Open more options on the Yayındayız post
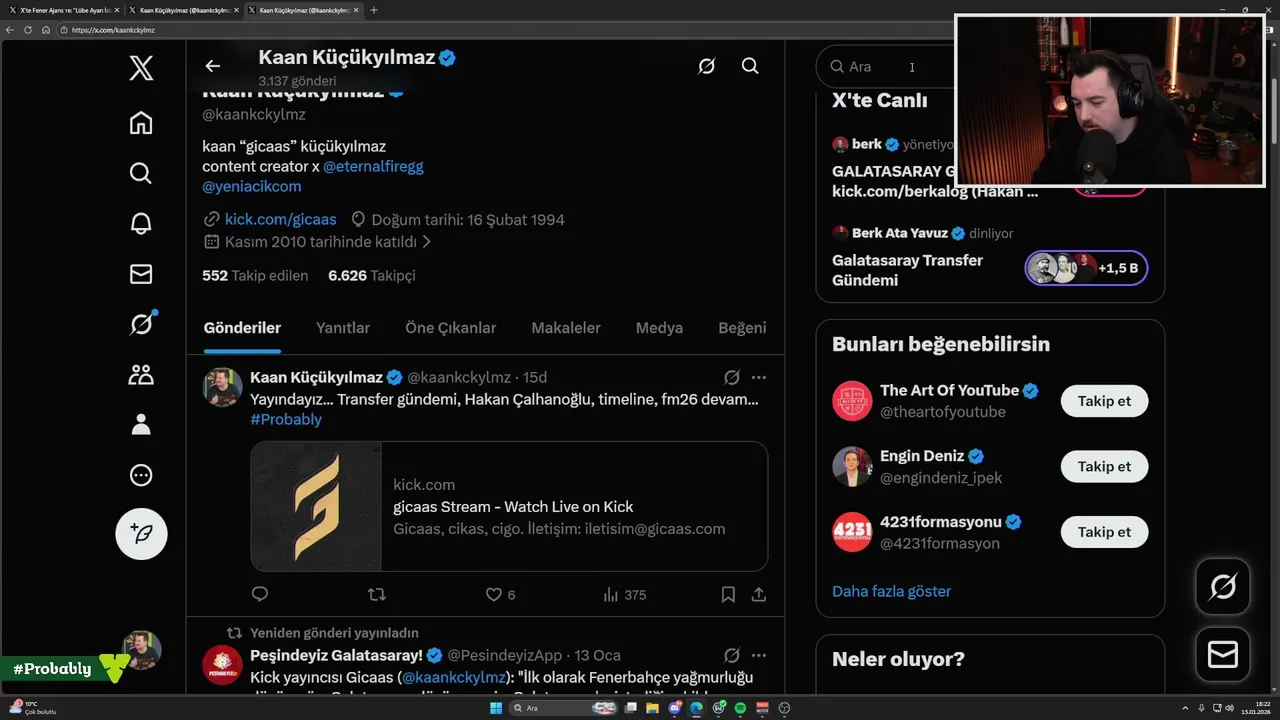 click(x=759, y=377)
